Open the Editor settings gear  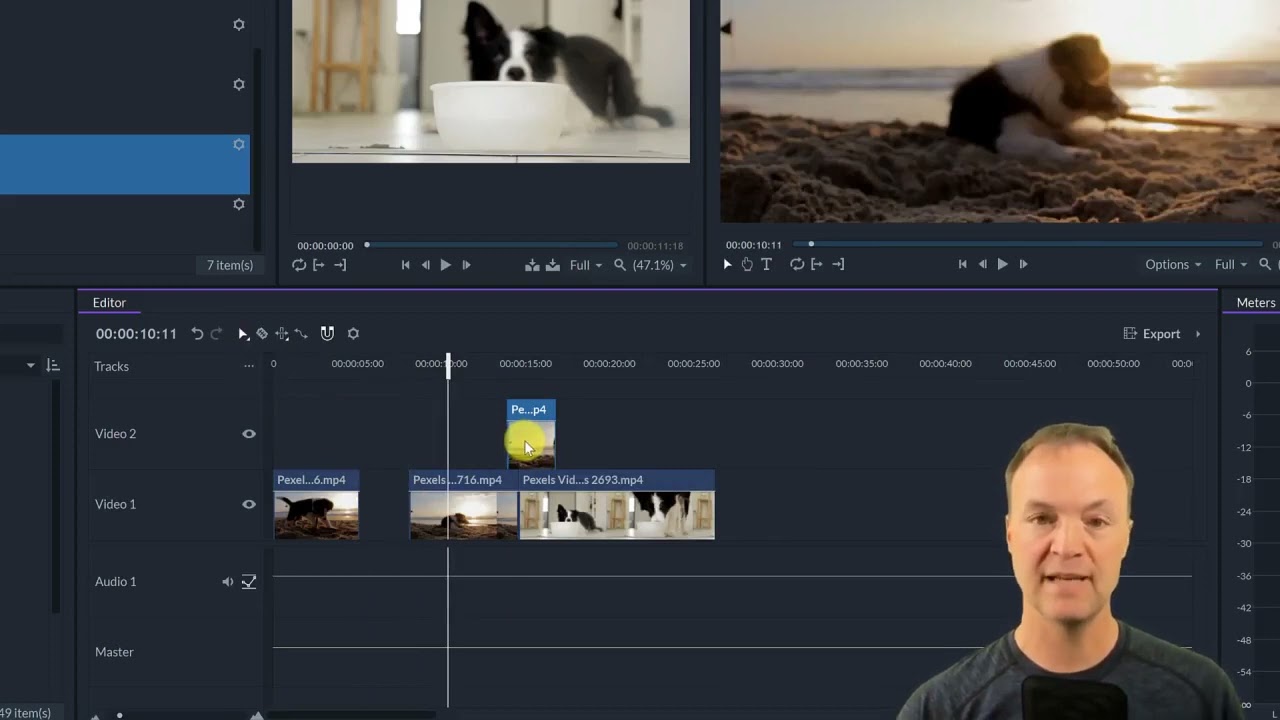(353, 334)
